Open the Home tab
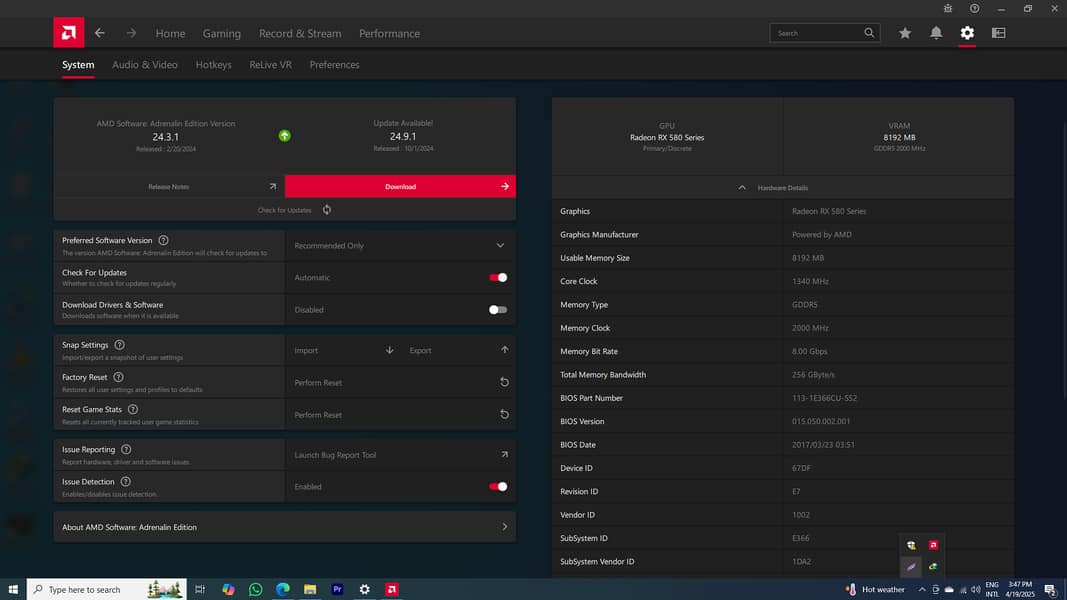This screenshot has height=600, width=1067. click(170, 33)
